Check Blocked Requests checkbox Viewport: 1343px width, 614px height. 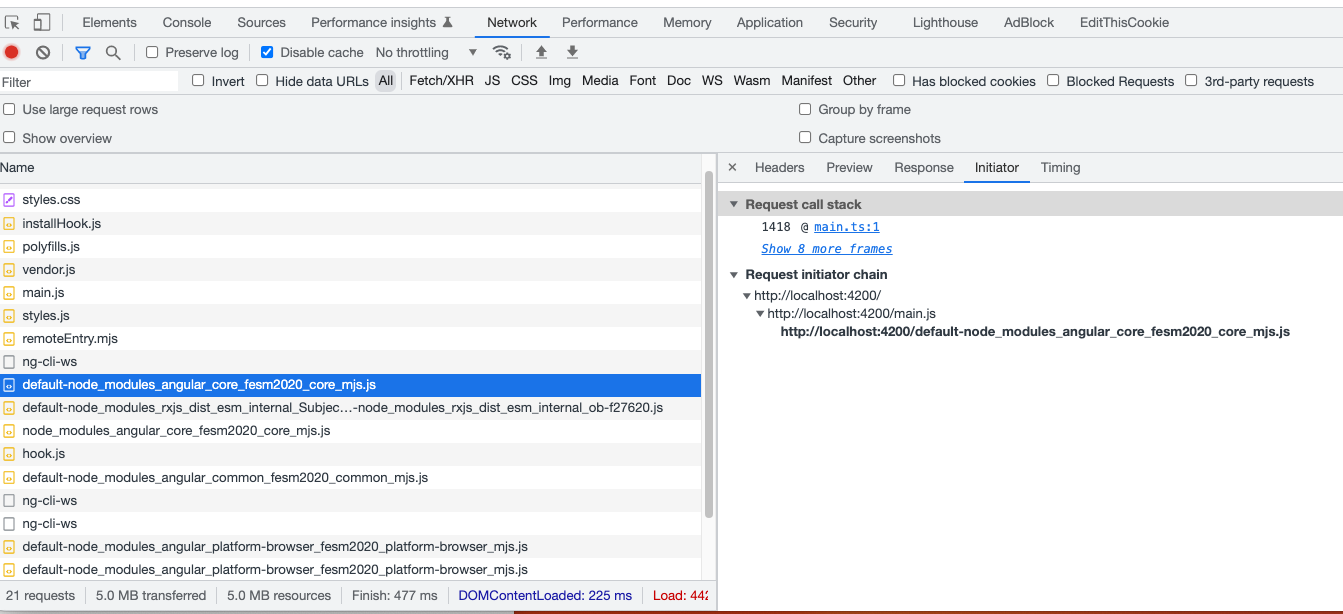1053,81
